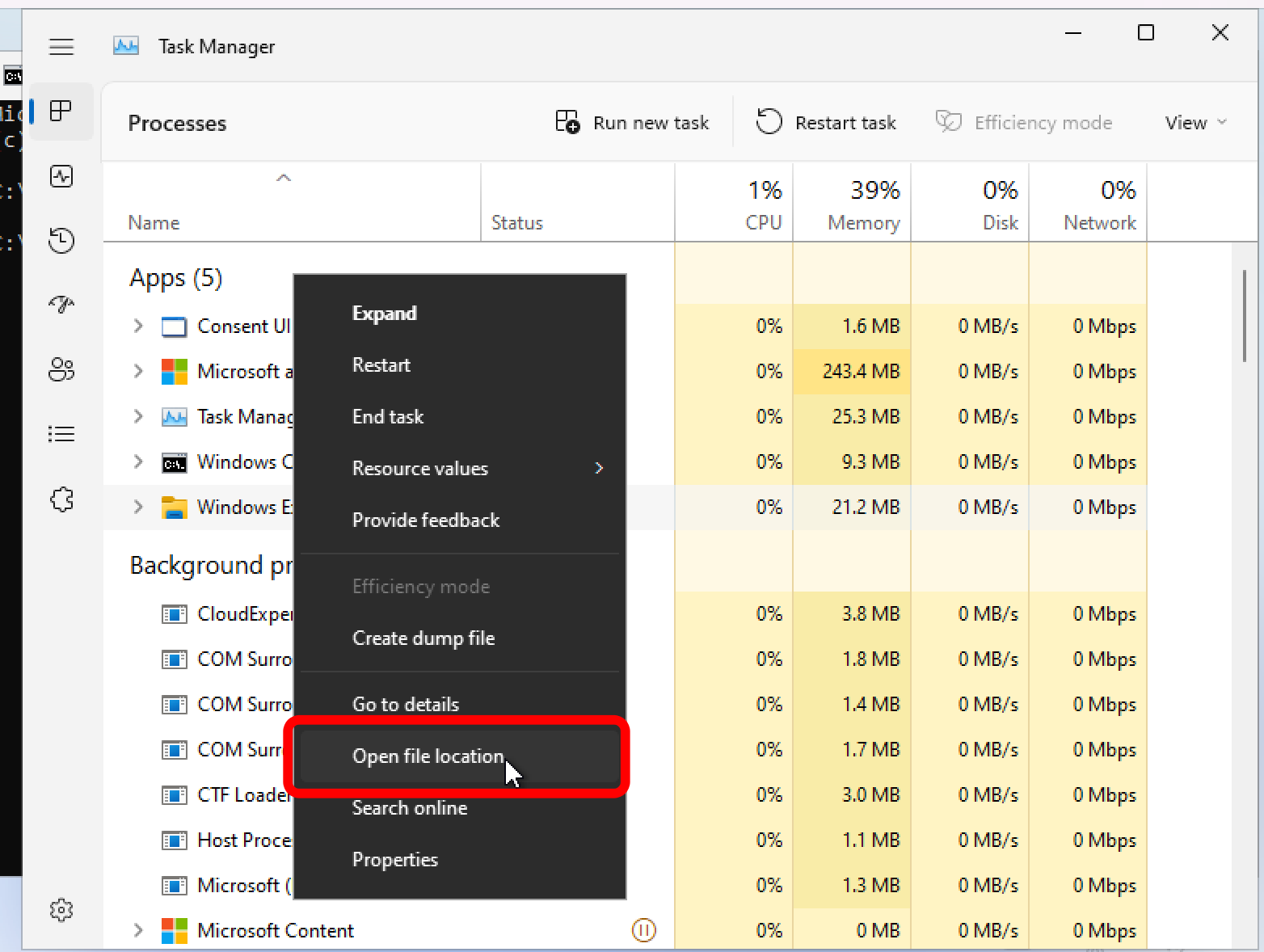Click the Windows Explorer folder icon
This screenshot has width=1264, height=952.
pyautogui.click(x=174, y=508)
